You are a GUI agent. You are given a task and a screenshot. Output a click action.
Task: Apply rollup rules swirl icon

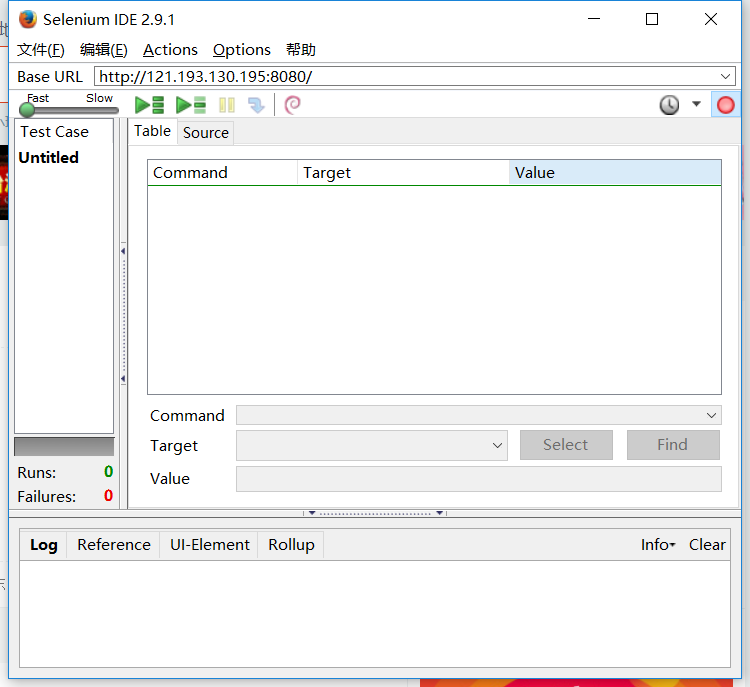click(292, 105)
